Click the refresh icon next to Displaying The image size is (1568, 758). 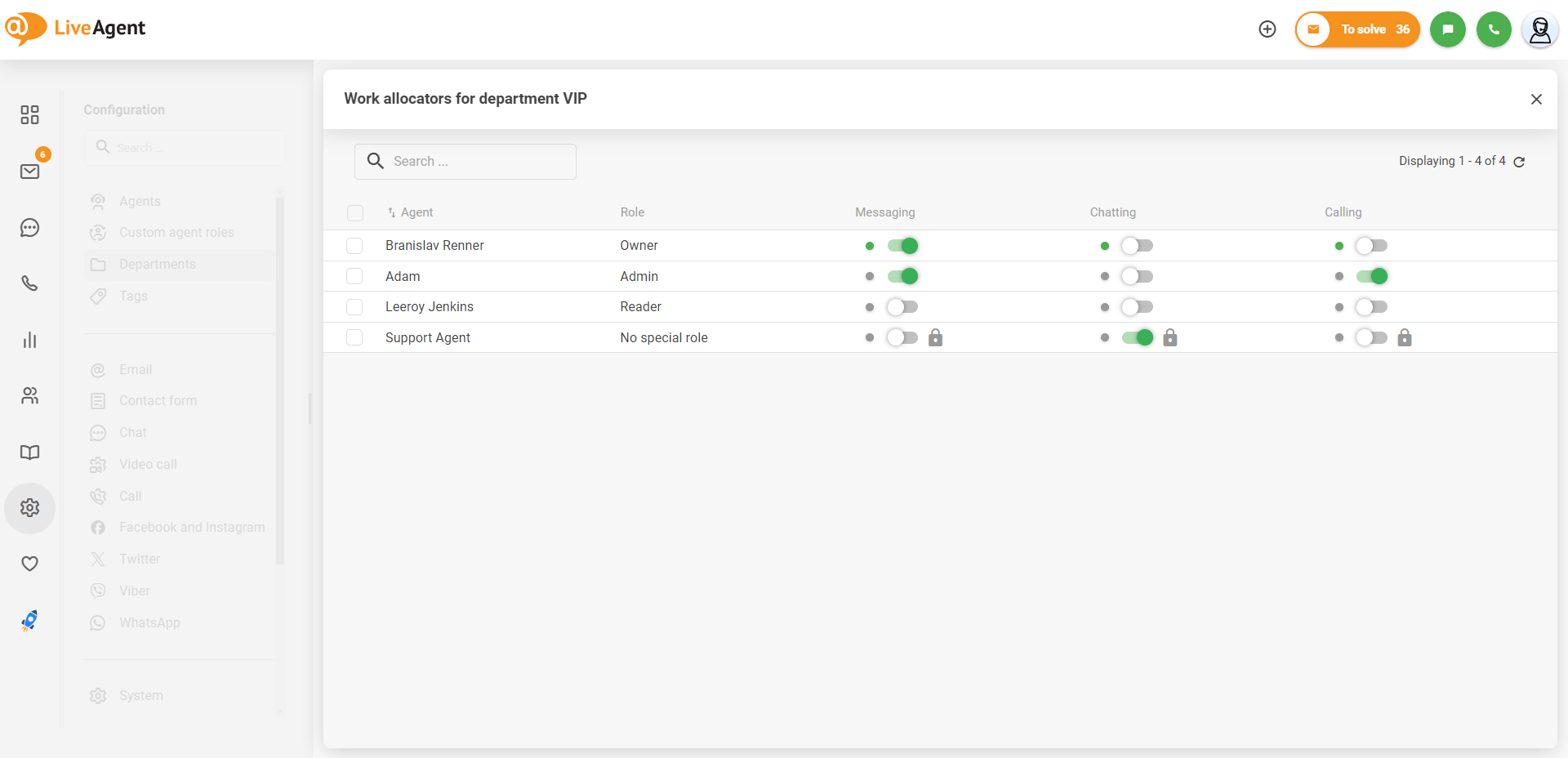tap(1519, 162)
